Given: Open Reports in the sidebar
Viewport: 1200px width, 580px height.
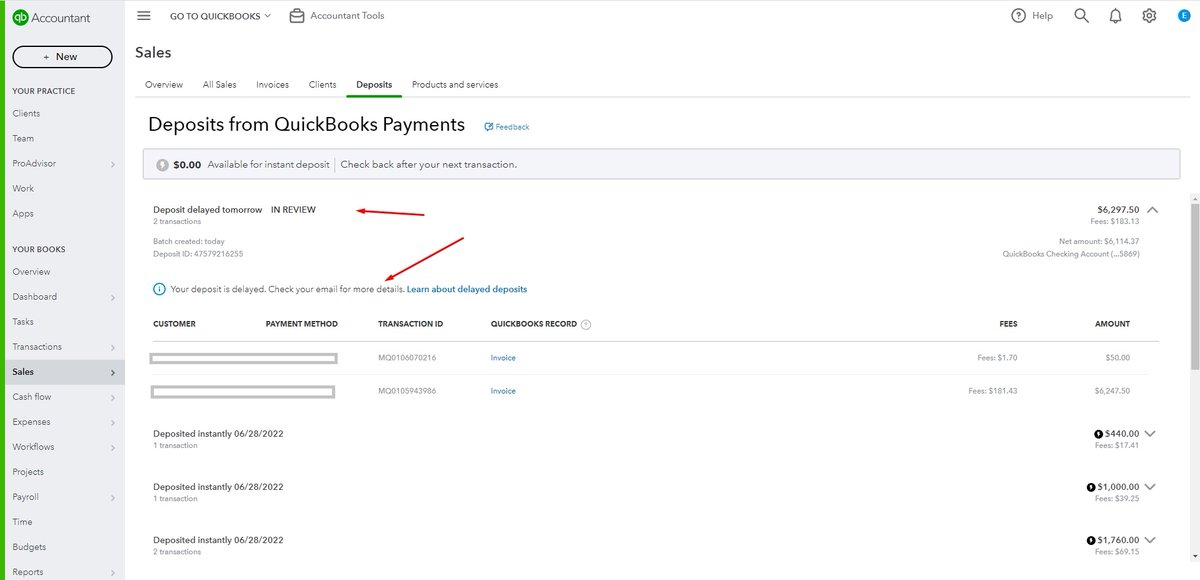Looking at the screenshot, I should click(28, 572).
